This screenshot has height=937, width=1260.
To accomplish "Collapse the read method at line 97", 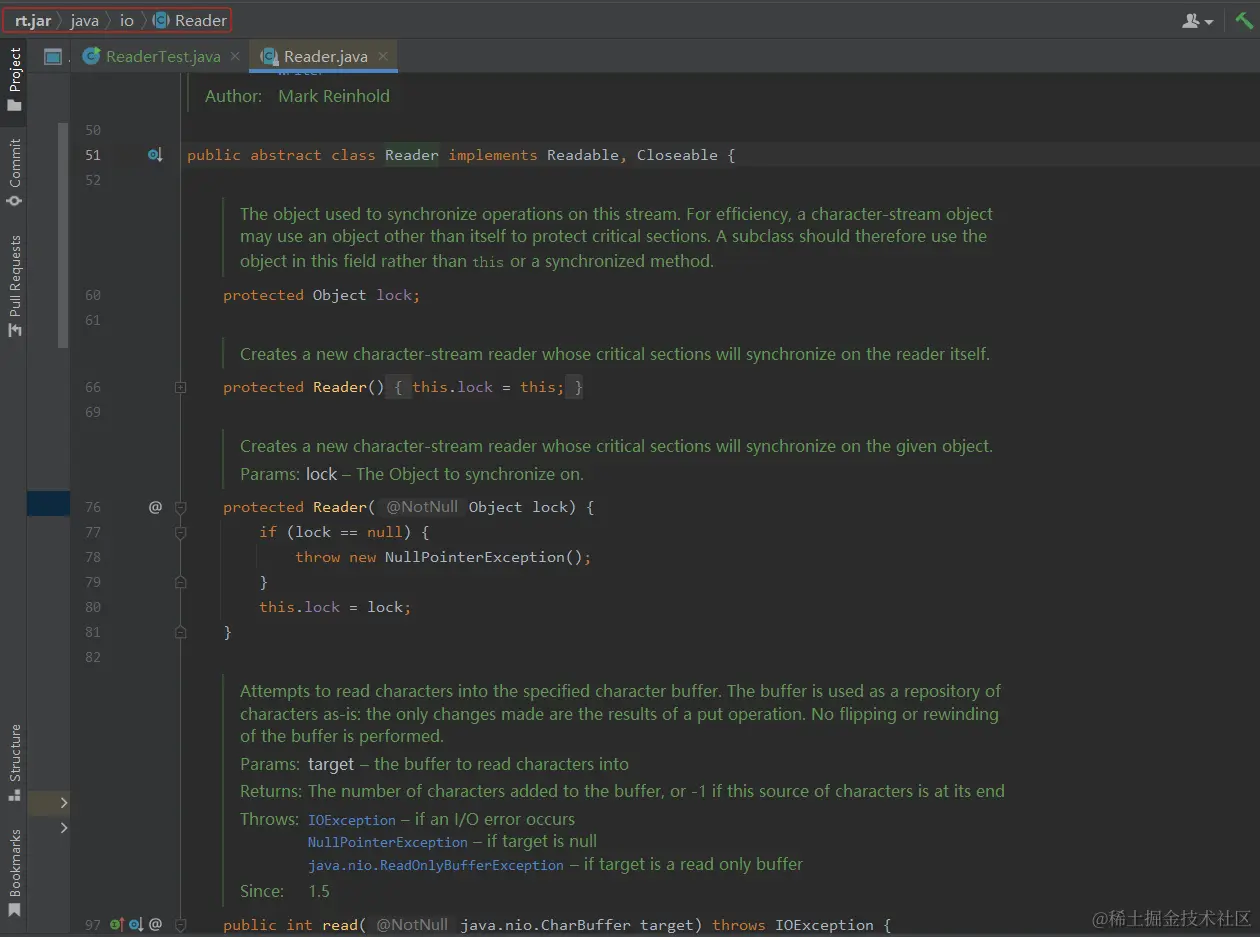I will [180, 925].
